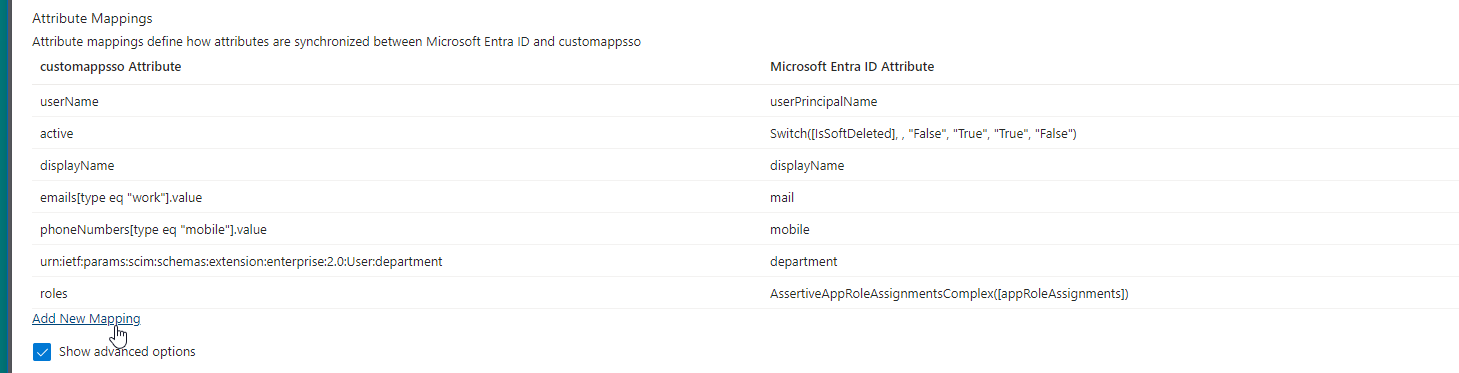Select the mobile Entra ID attribute
1459x373 pixels.
click(x=790, y=230)
